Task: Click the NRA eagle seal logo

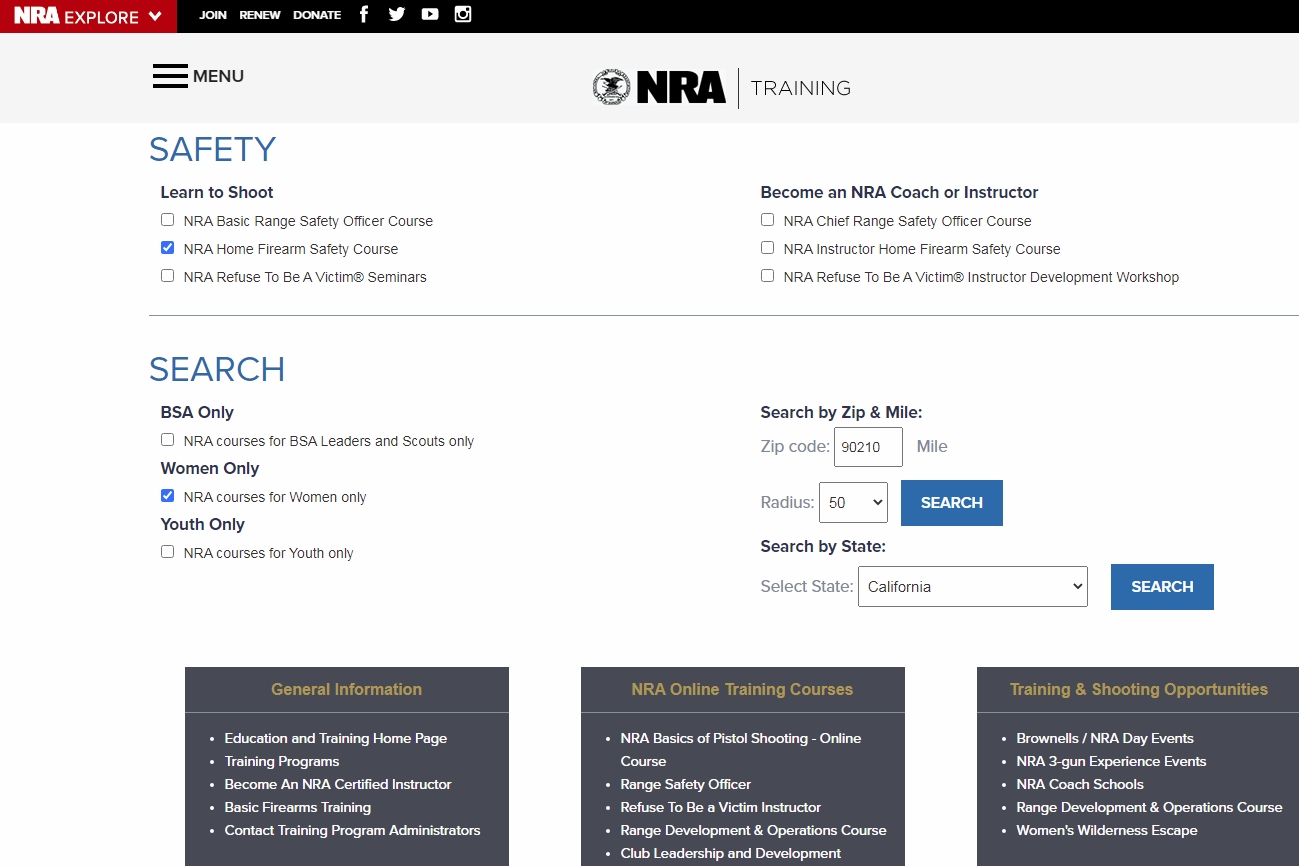Action: click(x=611, y=88)
